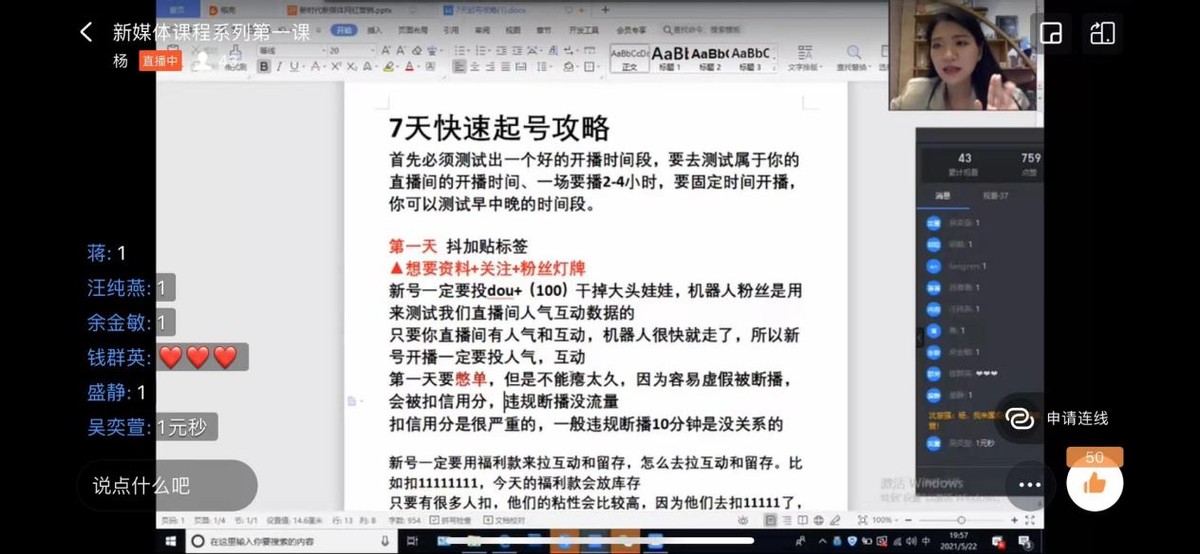Image resolution: width=1200 pixels, height=554 pixels.
Task: Expand the style gallery dropdown arrow
Action: 774,68
